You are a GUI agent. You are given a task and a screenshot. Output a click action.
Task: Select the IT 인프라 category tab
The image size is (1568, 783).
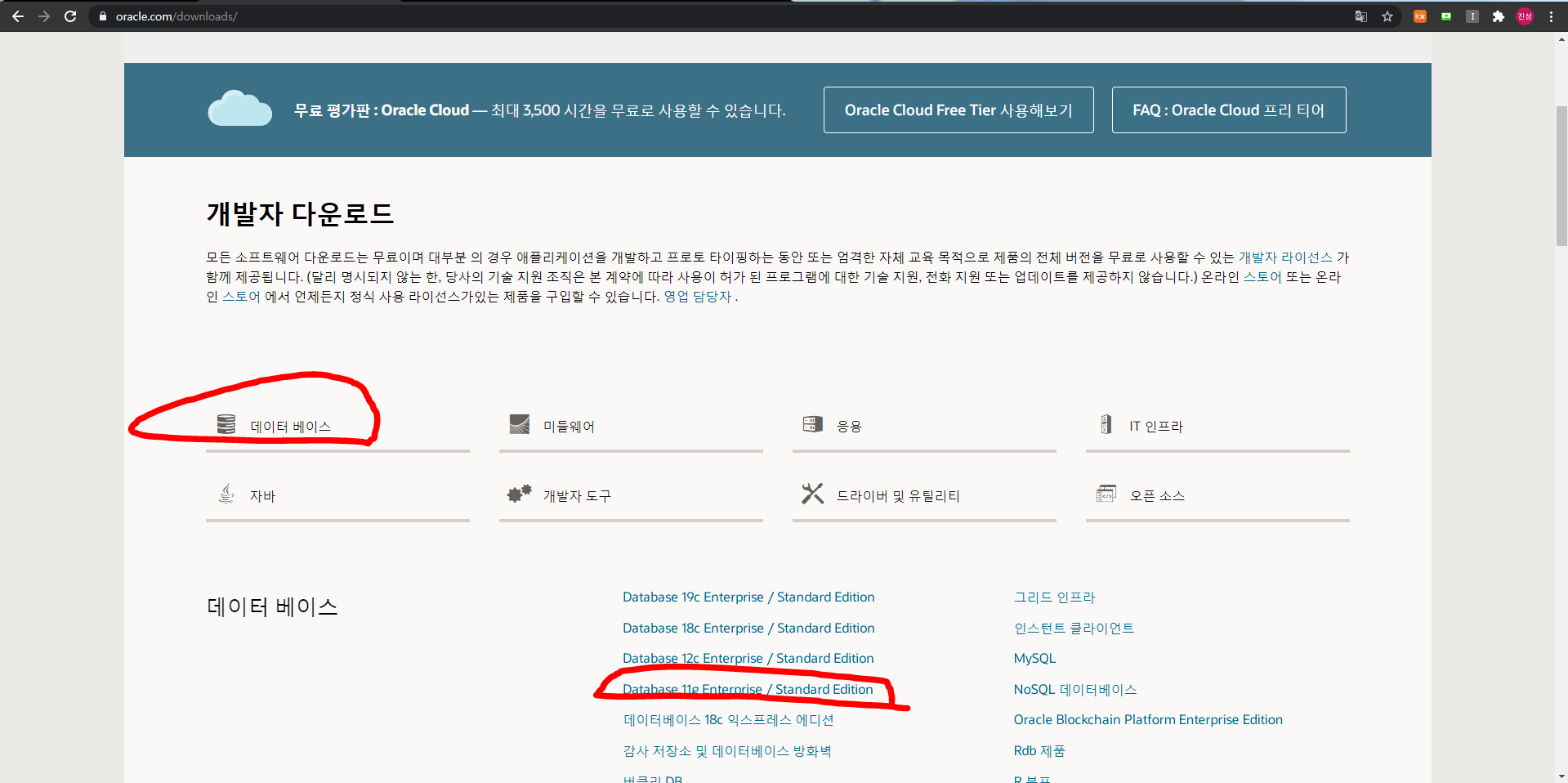(x=1217, y=427)
